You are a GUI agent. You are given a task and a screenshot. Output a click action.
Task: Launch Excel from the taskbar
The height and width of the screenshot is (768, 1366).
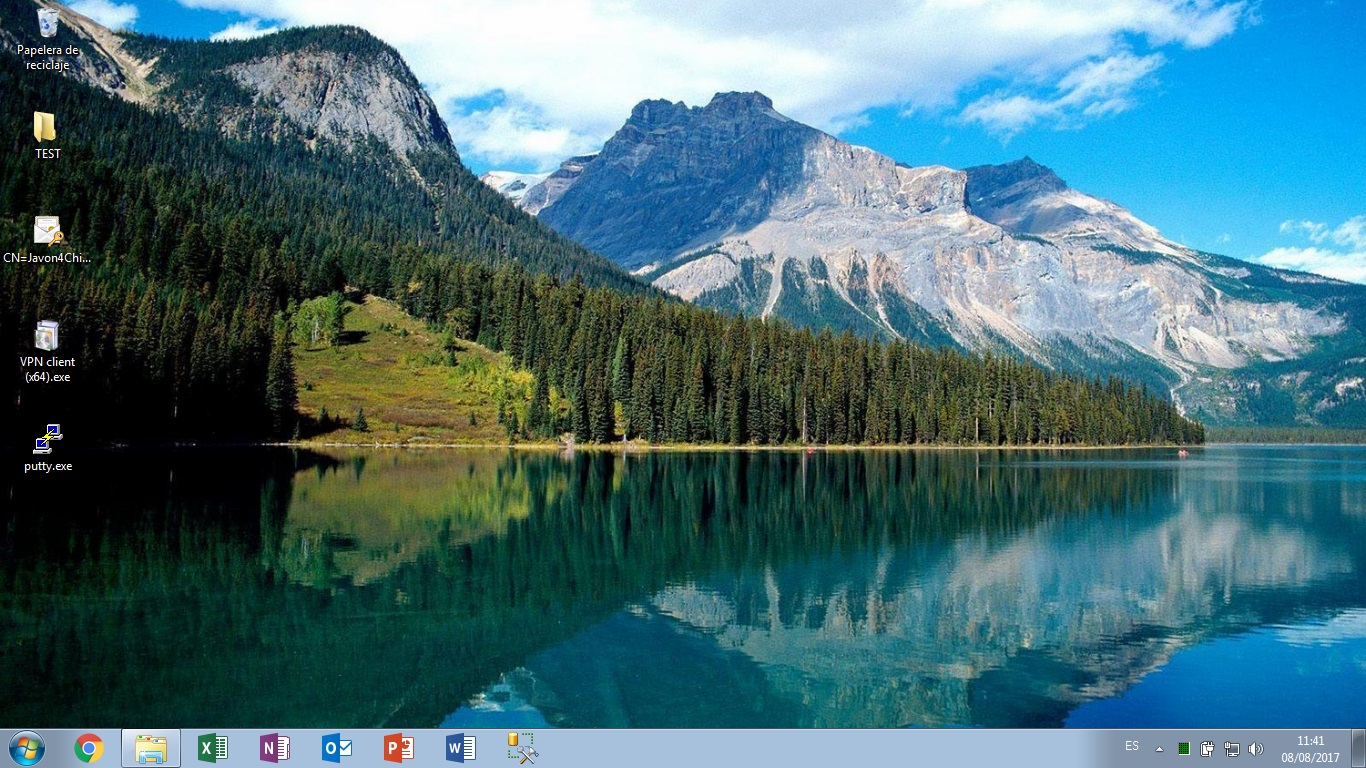click(x=213, y=748)
